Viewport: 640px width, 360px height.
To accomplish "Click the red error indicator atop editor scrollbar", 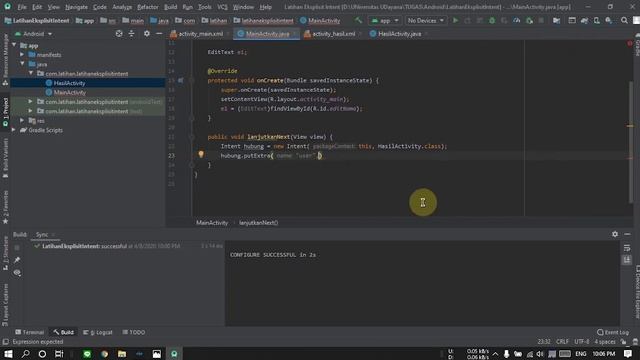I will pos(630,43).
